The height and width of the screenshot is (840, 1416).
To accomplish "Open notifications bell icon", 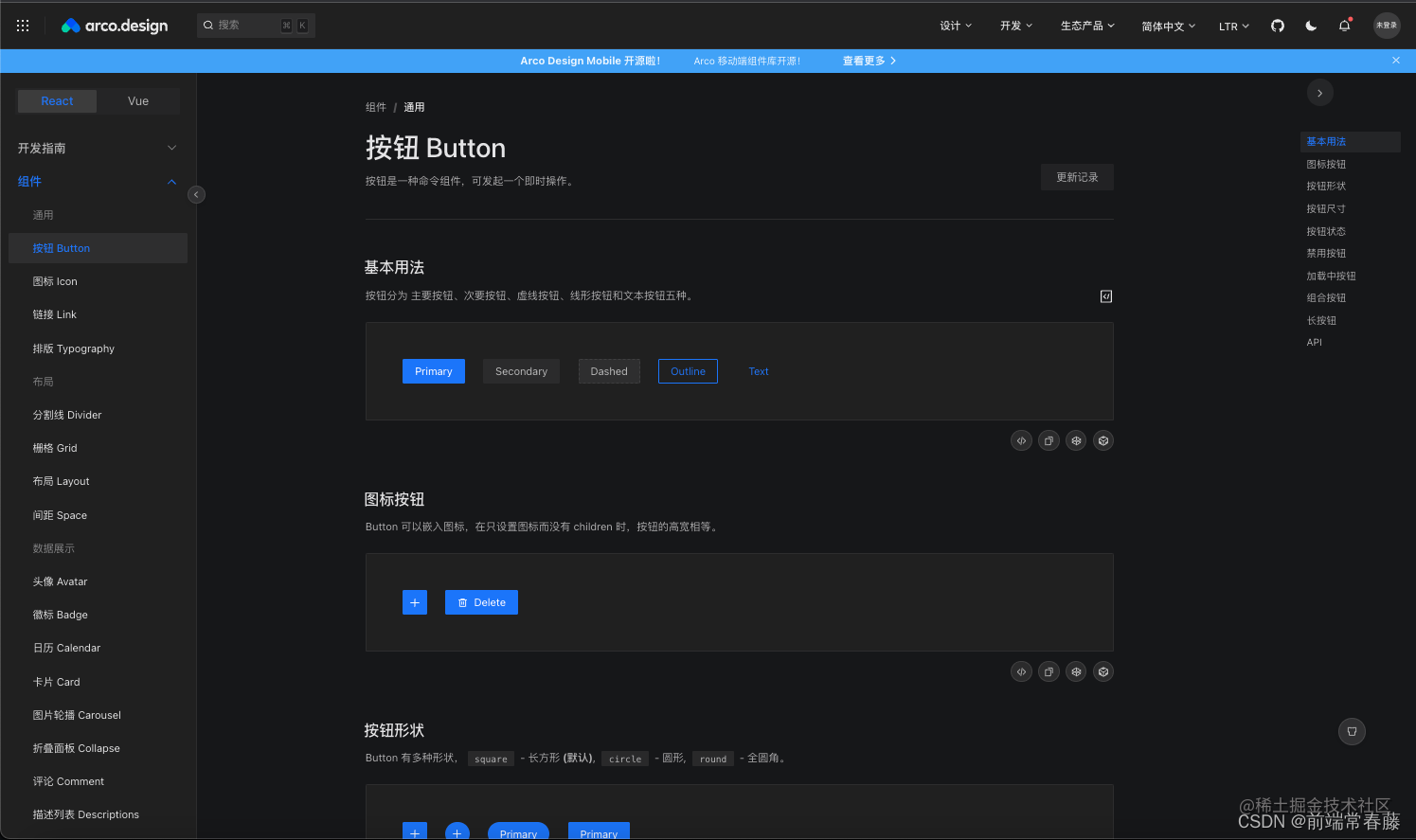I will tap(1344, 26).
